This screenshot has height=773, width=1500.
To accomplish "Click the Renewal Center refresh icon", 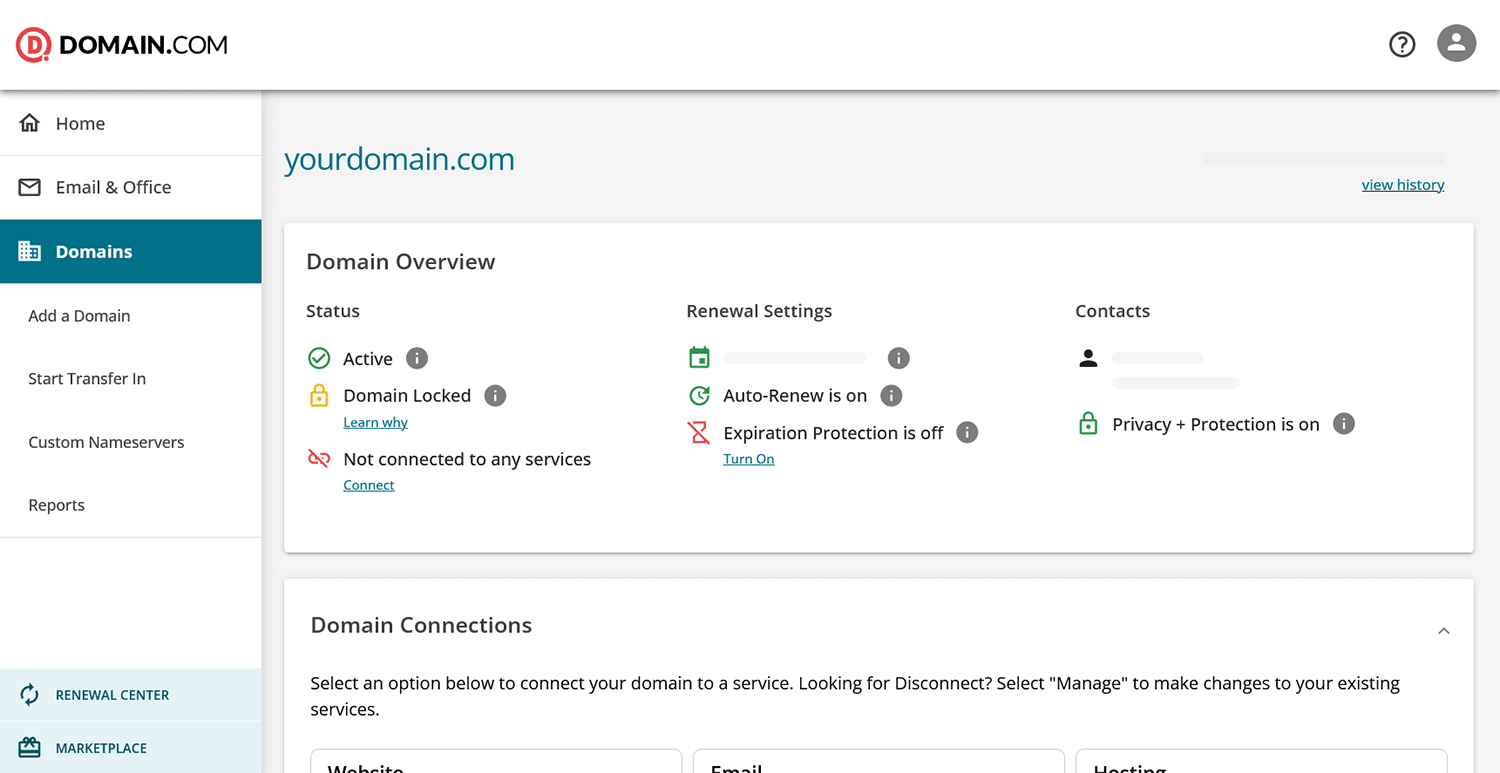I will [30, 695].
